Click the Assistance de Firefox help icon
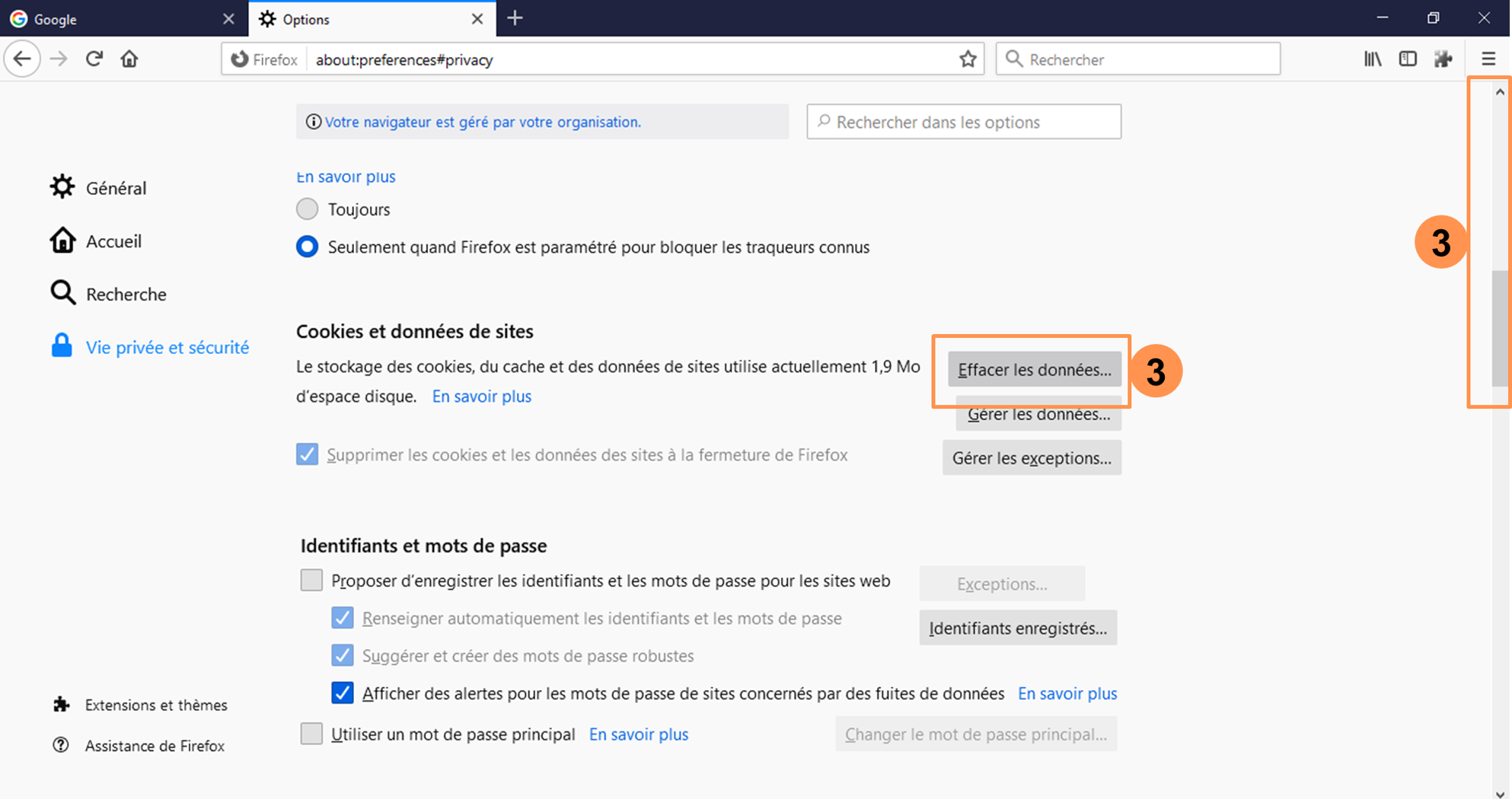This screenshot has height=799, width=1512. (61, 745)
